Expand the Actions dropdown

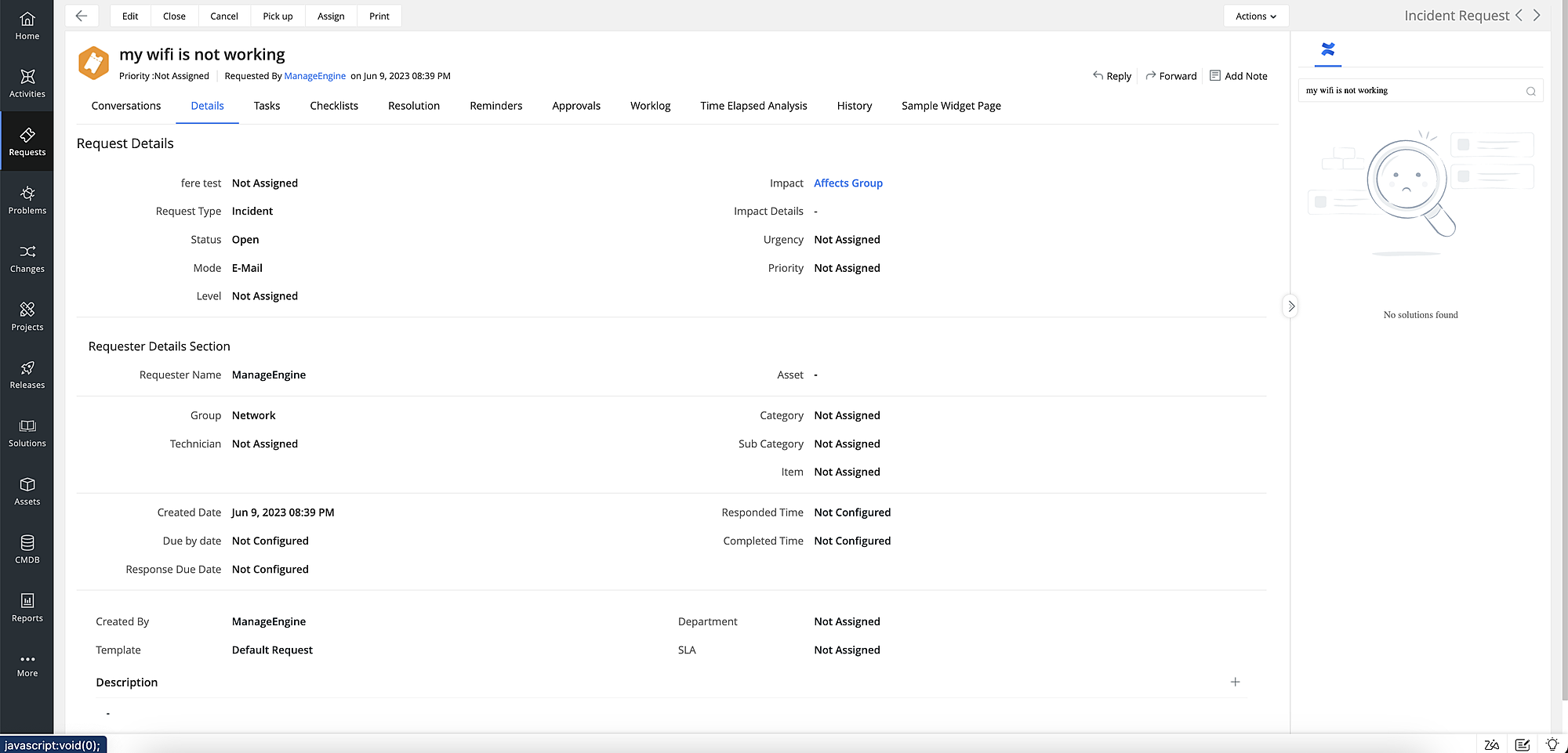click(1255, 16)
